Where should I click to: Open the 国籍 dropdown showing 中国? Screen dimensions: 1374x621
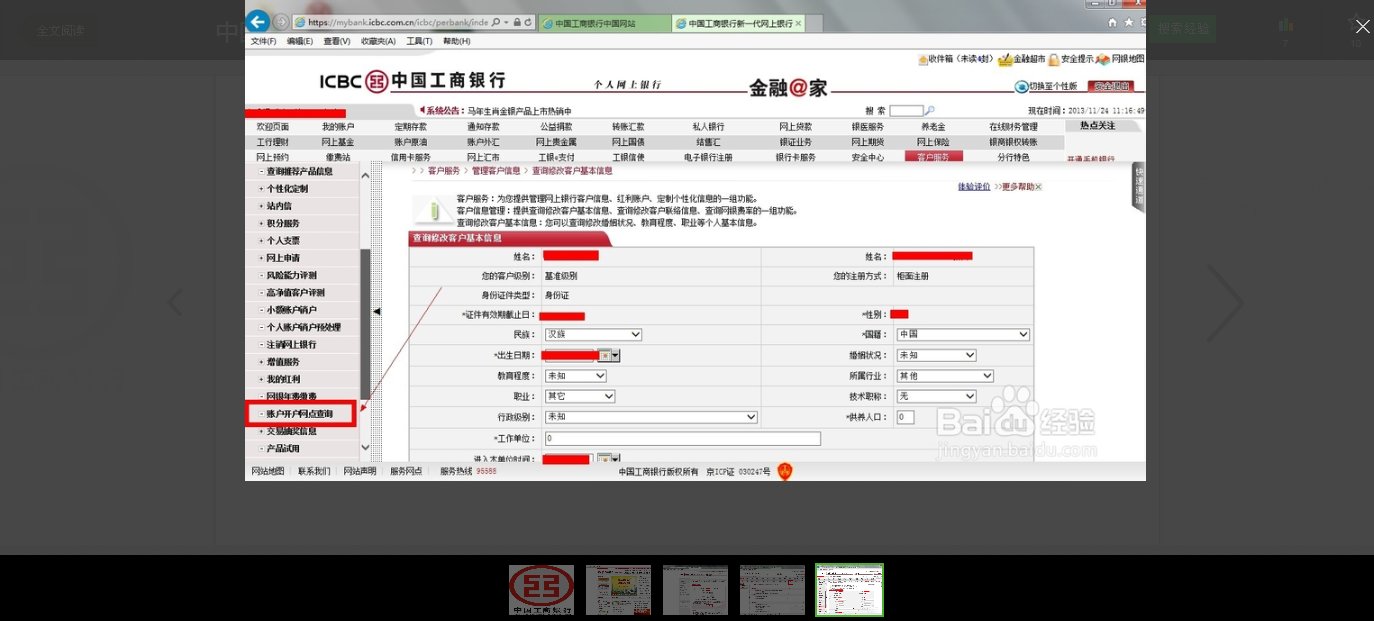(x=963, y=334)
